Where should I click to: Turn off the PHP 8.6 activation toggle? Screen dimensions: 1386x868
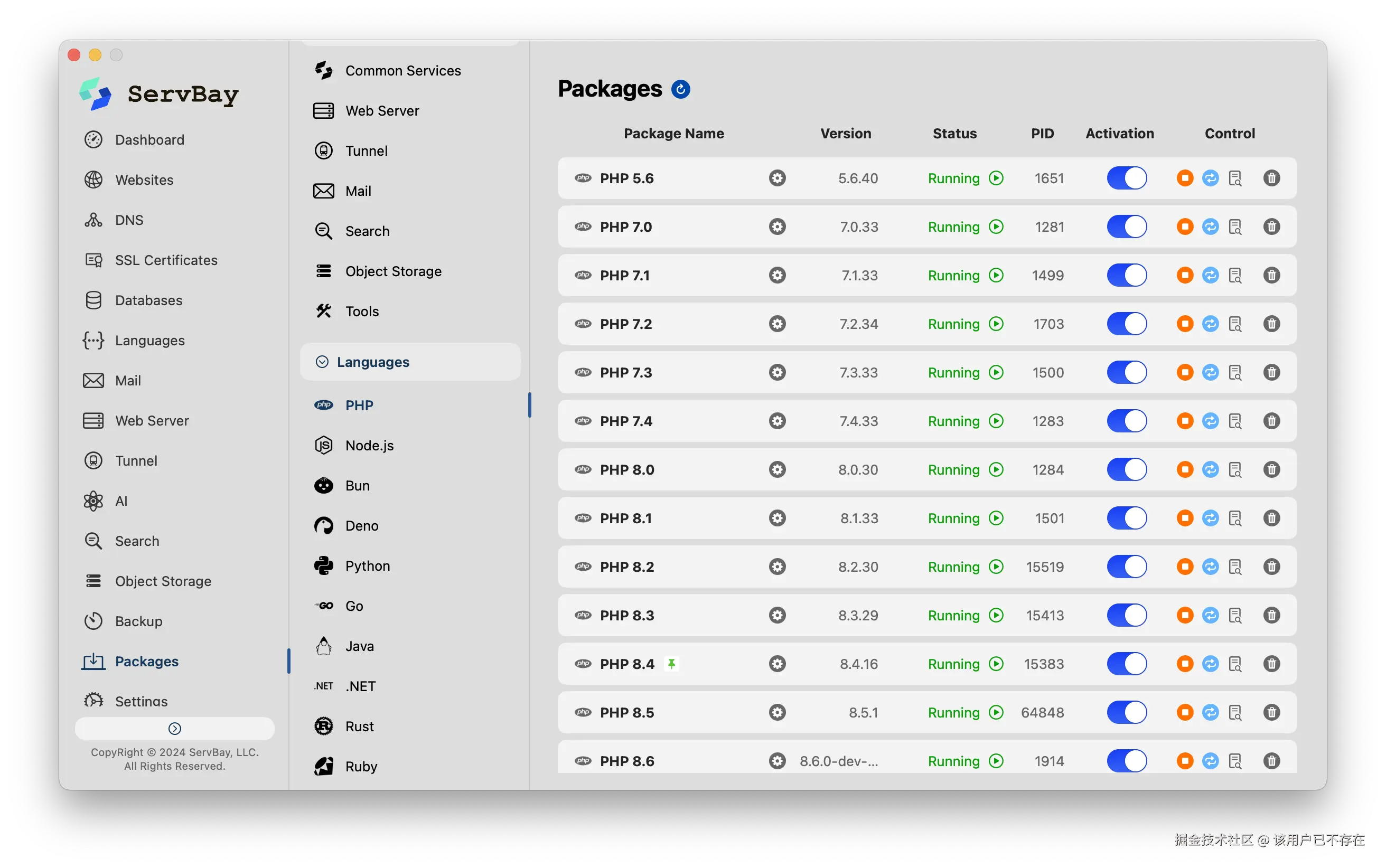point(1127,761)
